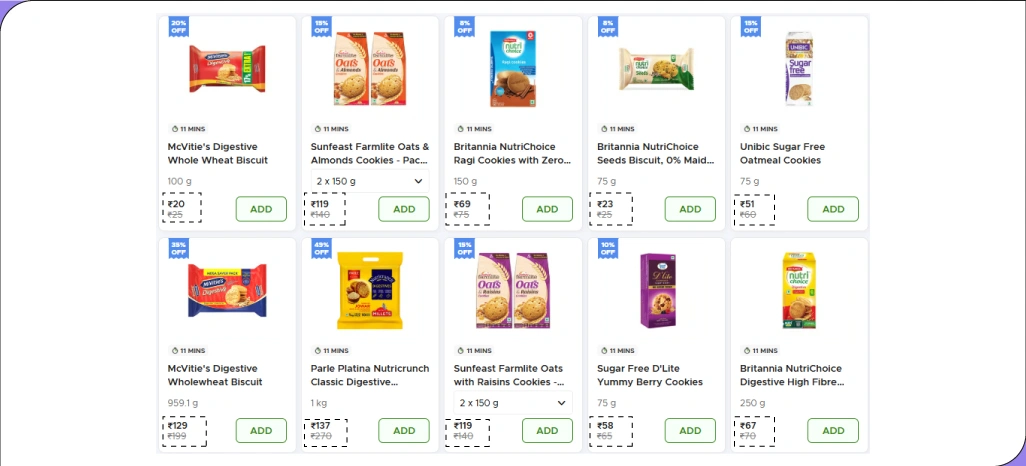Open the McVitie's Digestive Whole Wheat Biscuit image

[228, 68]
